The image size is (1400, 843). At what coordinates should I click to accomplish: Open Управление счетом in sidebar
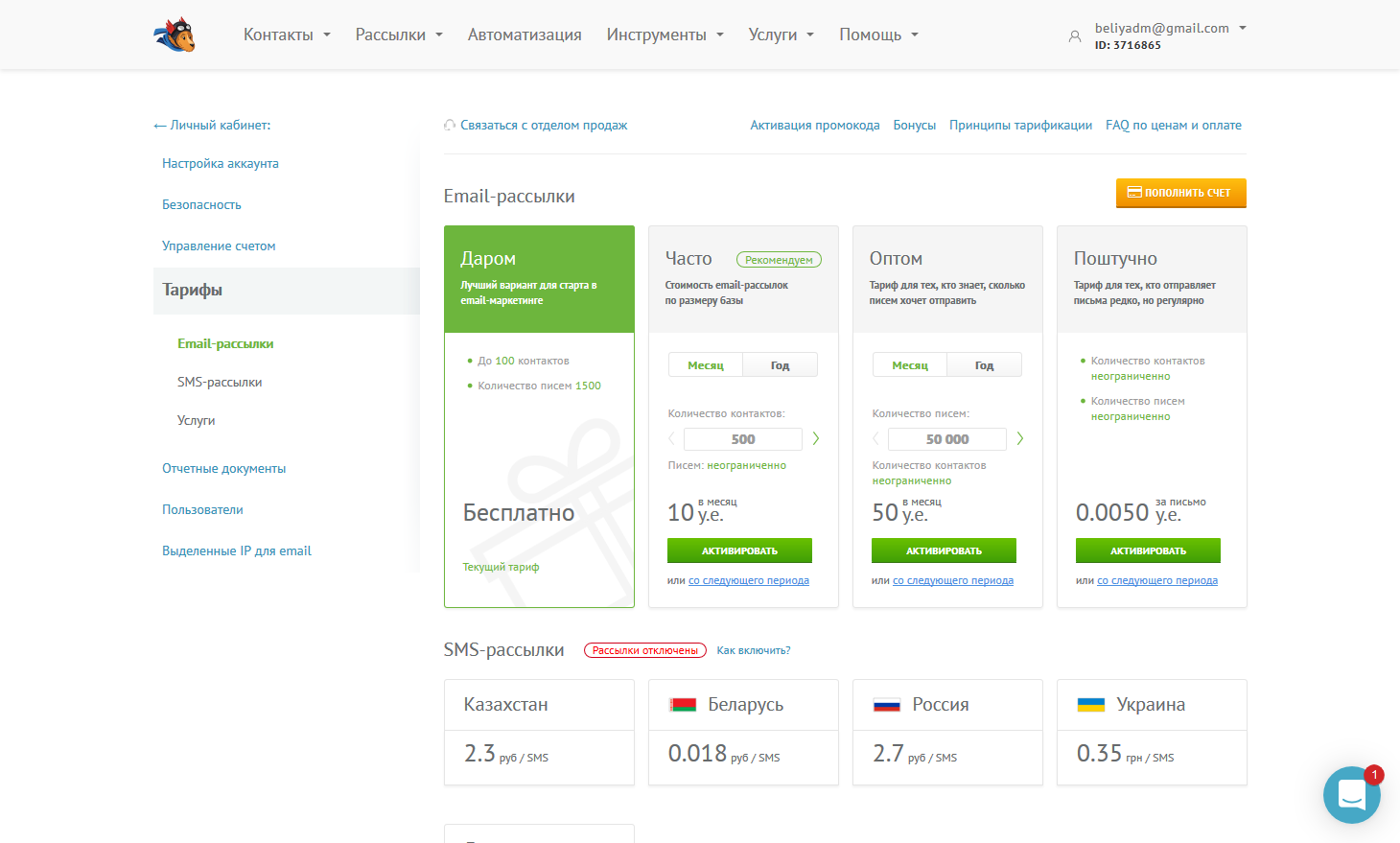click(x=219, y=246)
